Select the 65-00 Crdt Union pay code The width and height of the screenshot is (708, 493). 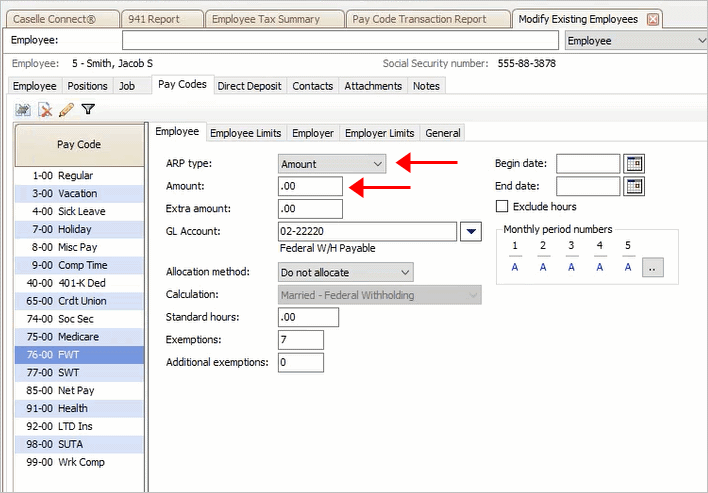click(79, 301)
